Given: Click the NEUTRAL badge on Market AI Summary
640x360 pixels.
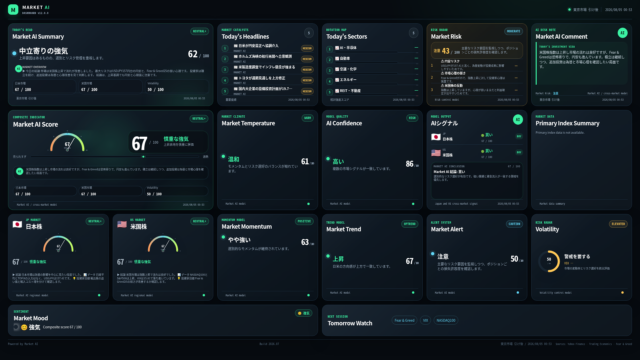Looking at the screenshot, I should pyautogui.click(x=199, y=31).
